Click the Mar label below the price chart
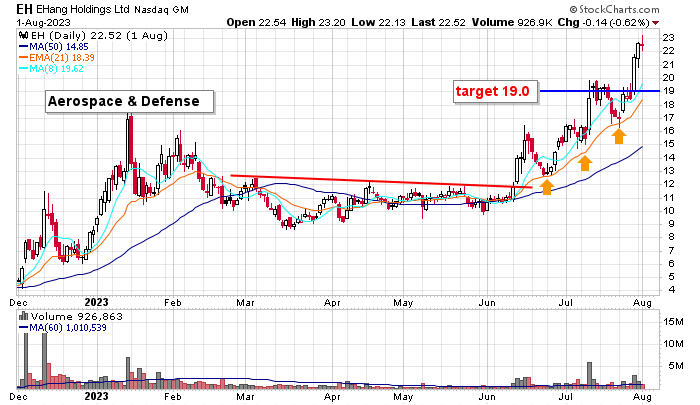The width and height of the screenshot is (700, 405). pos(245,303)
